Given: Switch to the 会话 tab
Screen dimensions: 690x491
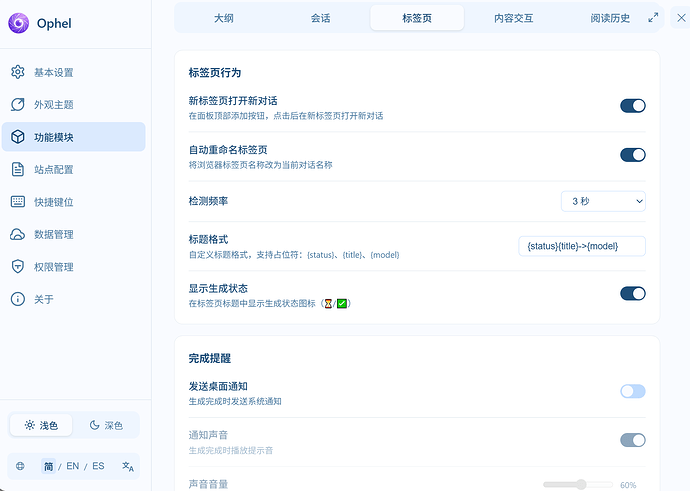Looking at the screenshot, I should click(320, 18).
